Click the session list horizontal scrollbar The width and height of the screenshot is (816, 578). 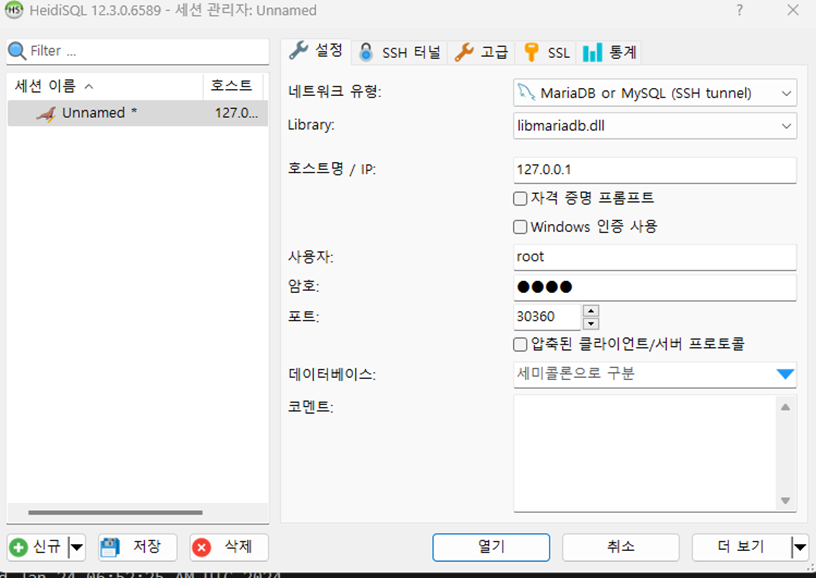coord(115,512)
